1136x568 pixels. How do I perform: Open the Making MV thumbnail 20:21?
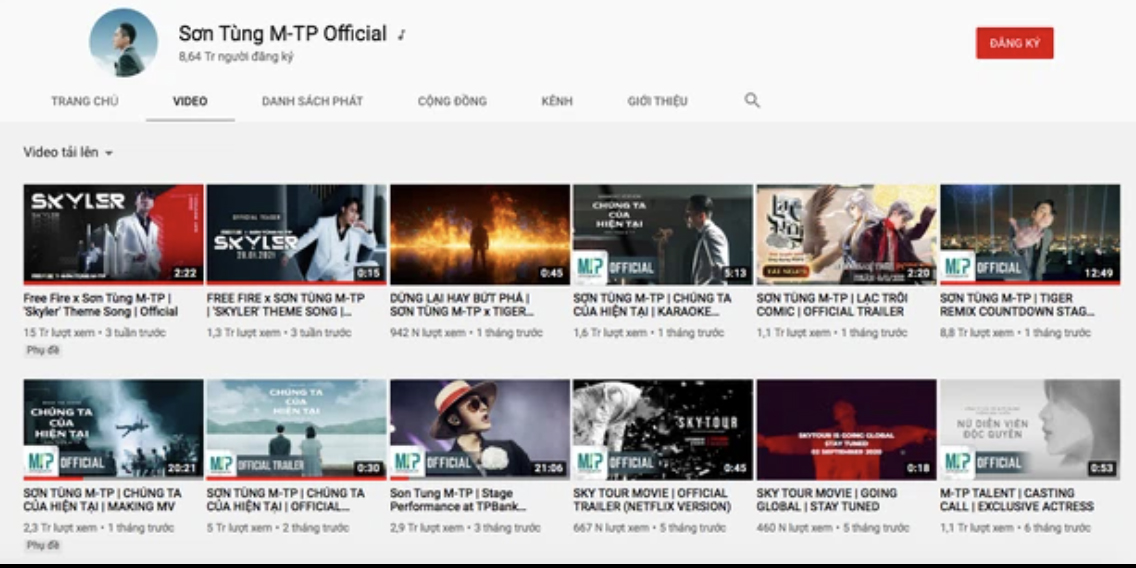[114, 430]
